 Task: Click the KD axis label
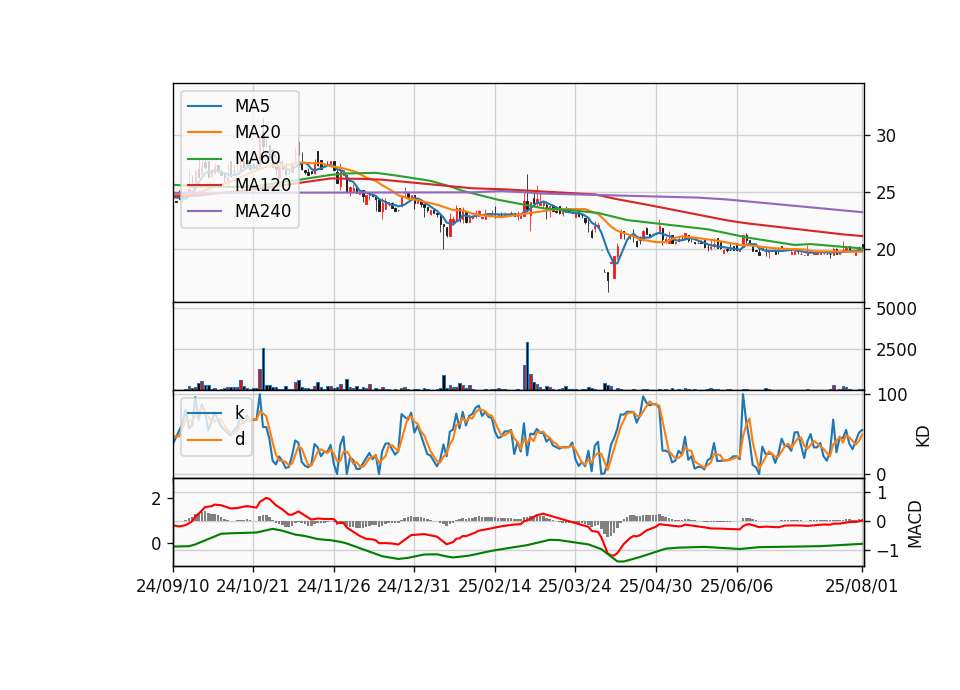[923, 437]
